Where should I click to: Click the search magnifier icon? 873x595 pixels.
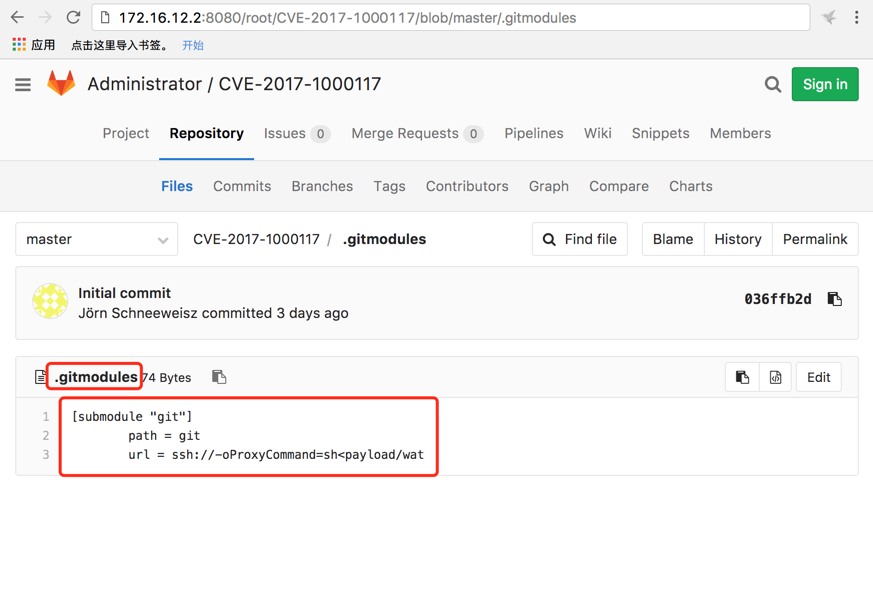[x=772, y=85]
